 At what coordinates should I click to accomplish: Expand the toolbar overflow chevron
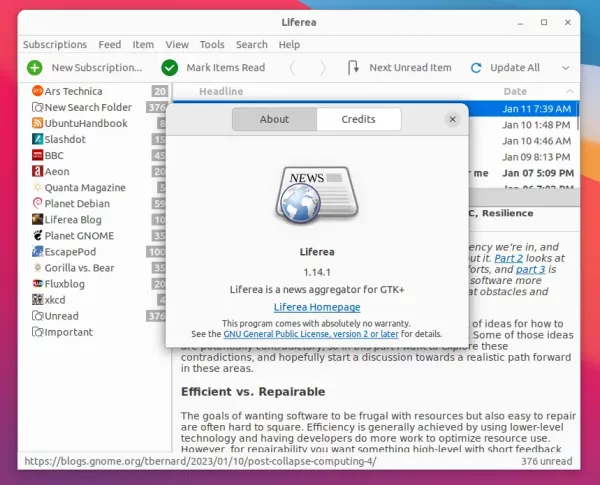[566, 68]
